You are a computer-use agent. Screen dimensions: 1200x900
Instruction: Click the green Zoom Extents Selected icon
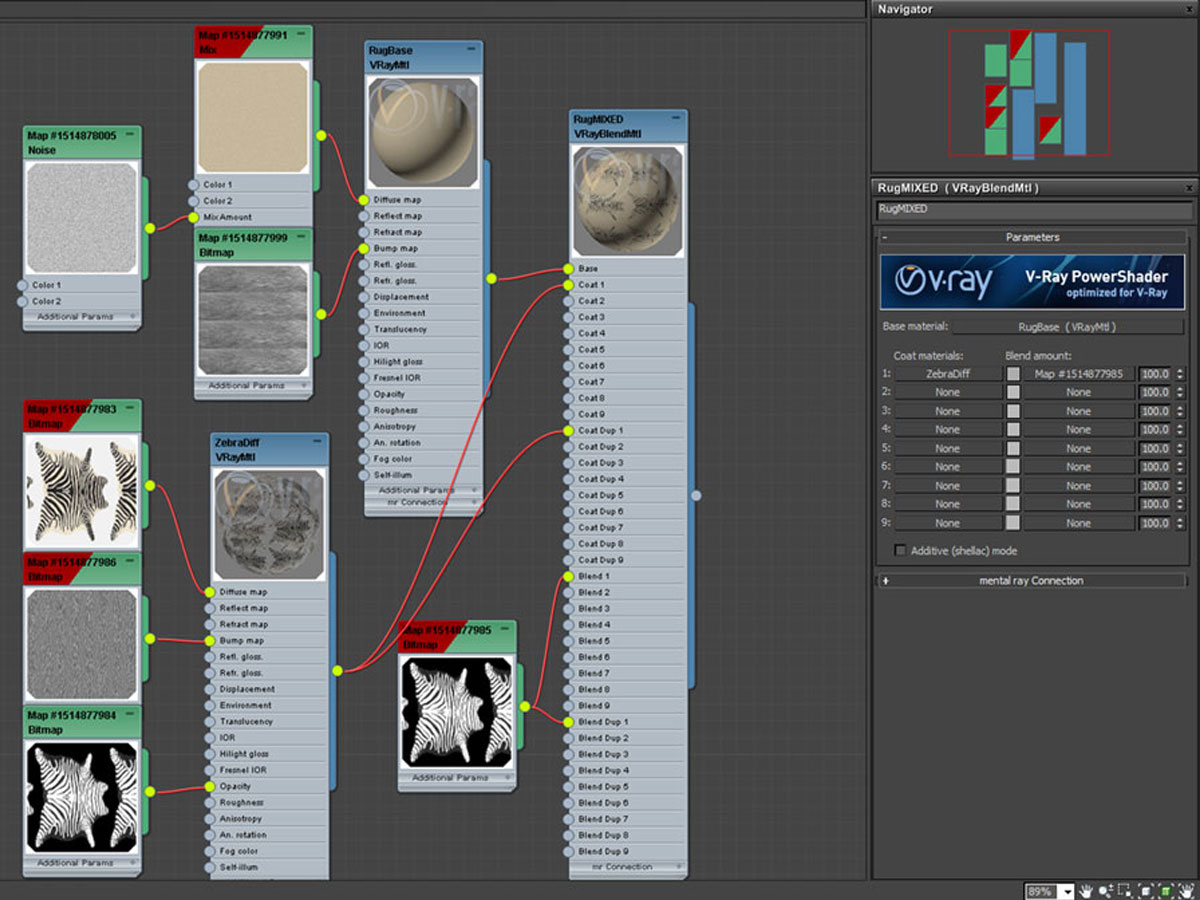(x=1166, y=890)
